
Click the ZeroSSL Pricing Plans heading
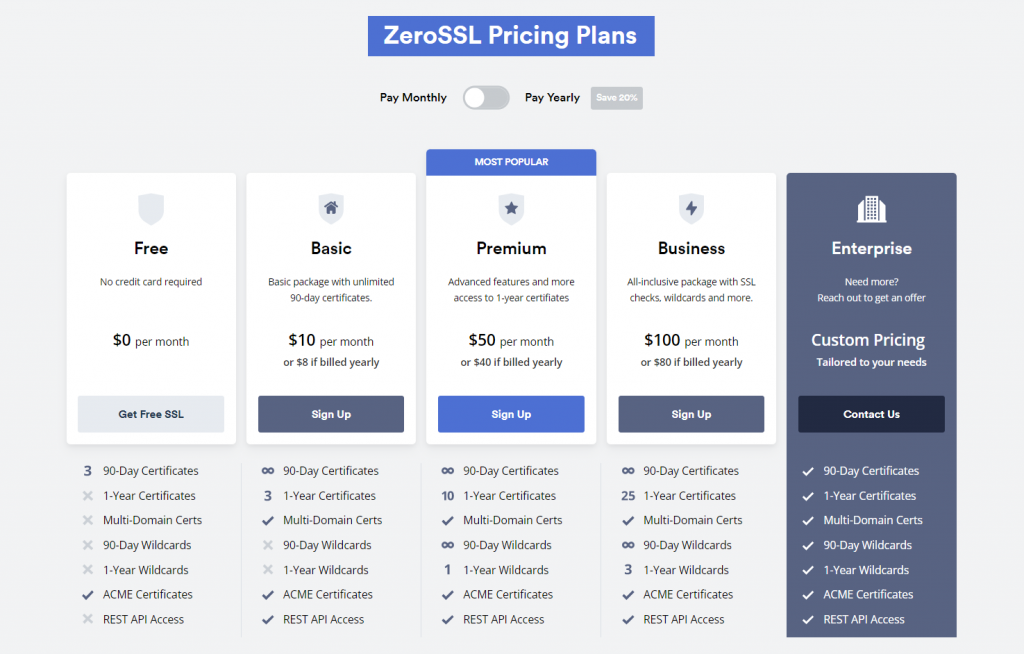point(511,36)
